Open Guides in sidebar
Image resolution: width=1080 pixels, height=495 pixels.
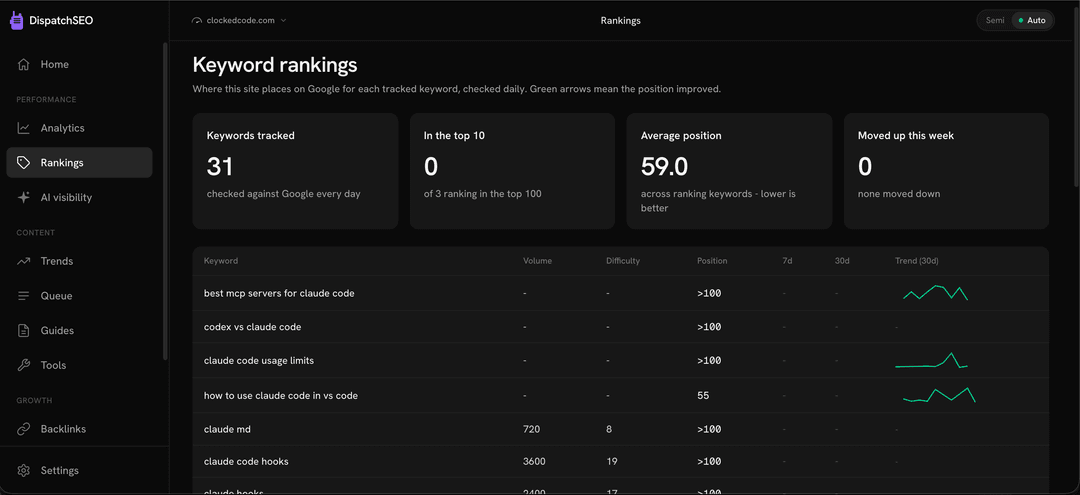[x=57, y=330]
